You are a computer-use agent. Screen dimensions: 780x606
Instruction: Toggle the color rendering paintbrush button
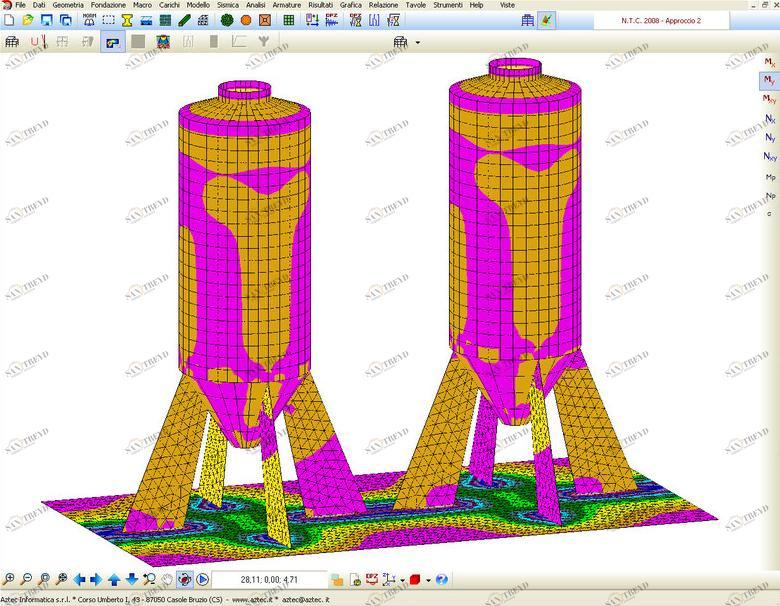point(545,20)
